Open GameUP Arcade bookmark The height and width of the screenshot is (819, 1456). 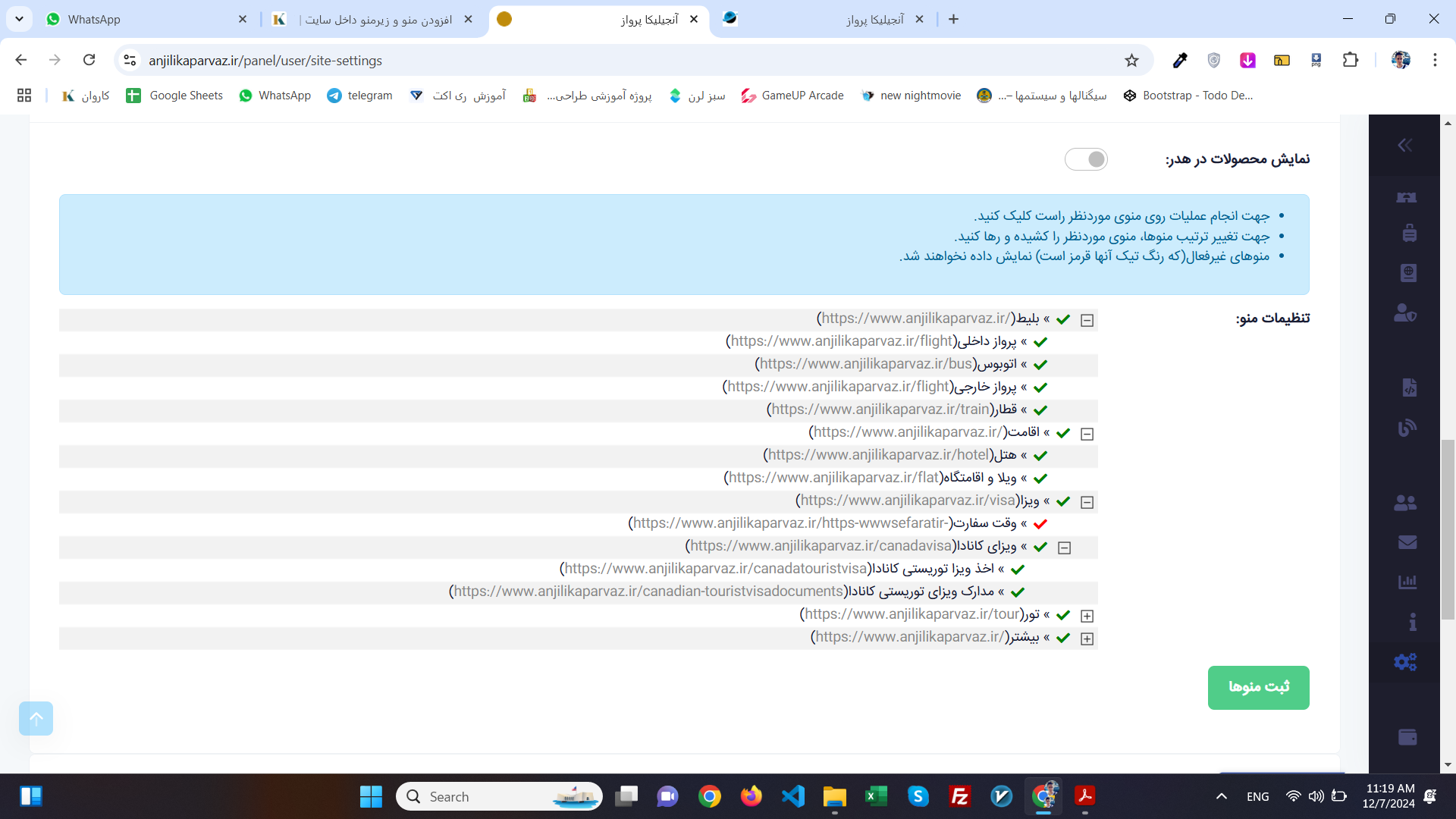792,96
